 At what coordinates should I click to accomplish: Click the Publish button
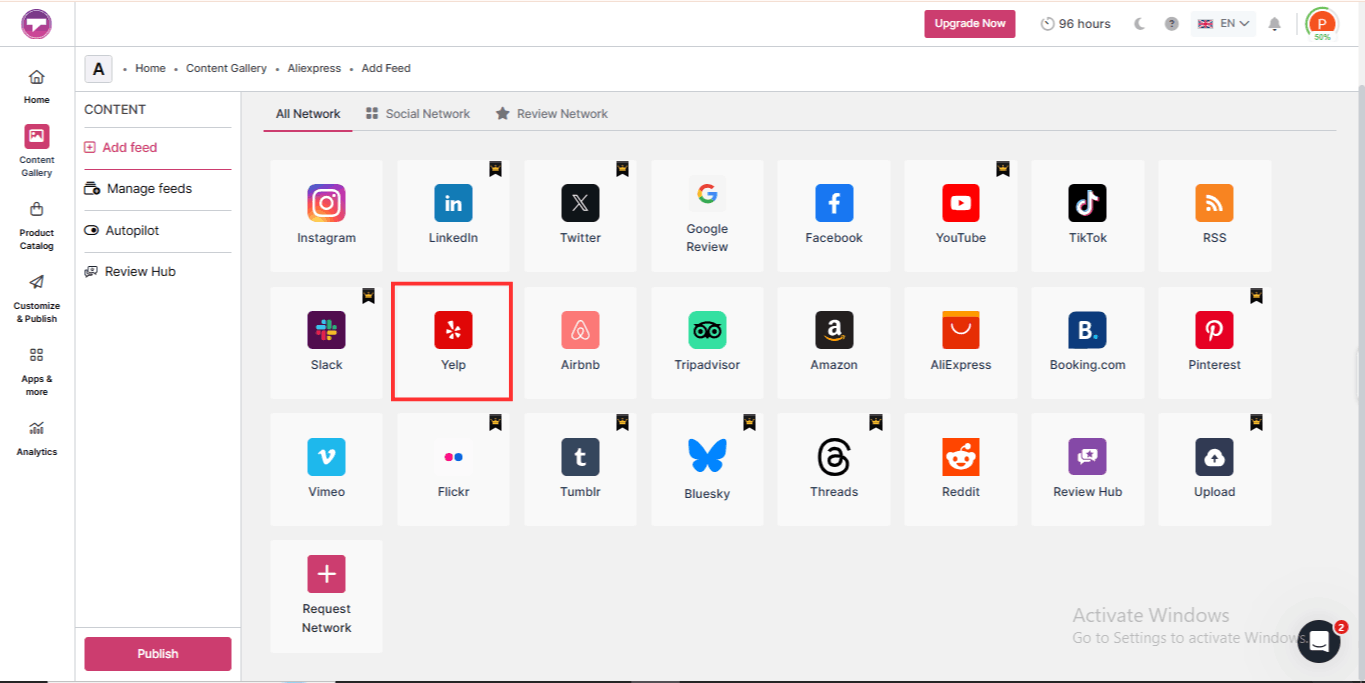[158, 654]
